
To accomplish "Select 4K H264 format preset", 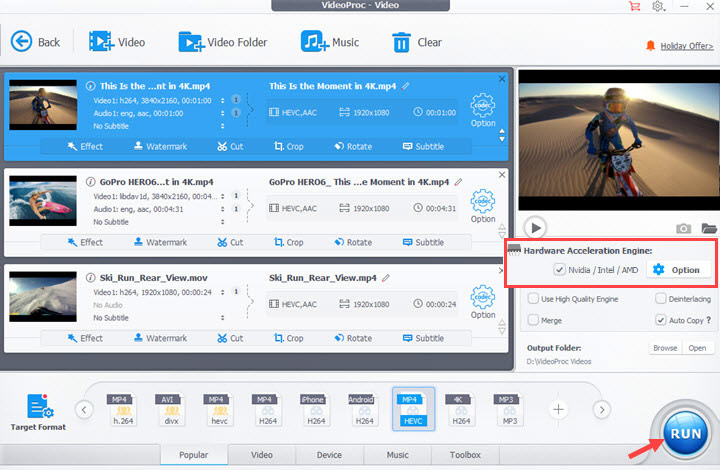I will tap(461, 410).
